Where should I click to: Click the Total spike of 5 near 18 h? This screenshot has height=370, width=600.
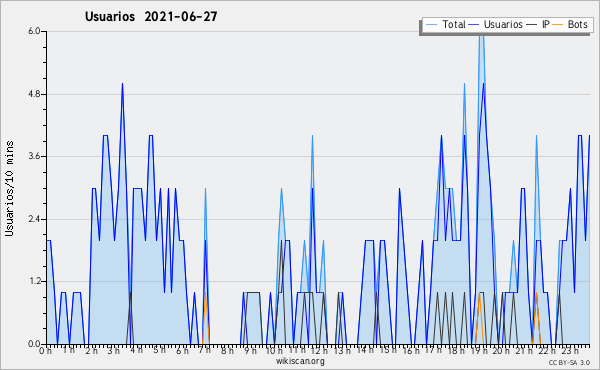click(x=465, y=84)
